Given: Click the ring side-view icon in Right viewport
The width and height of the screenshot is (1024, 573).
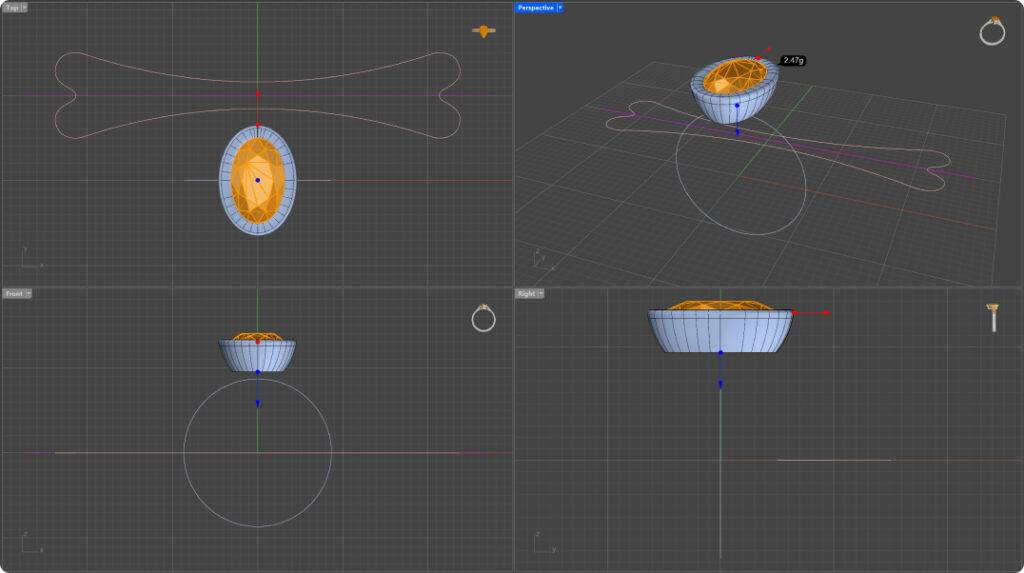Looking at the screenshot, I should [x=993, y=318].
